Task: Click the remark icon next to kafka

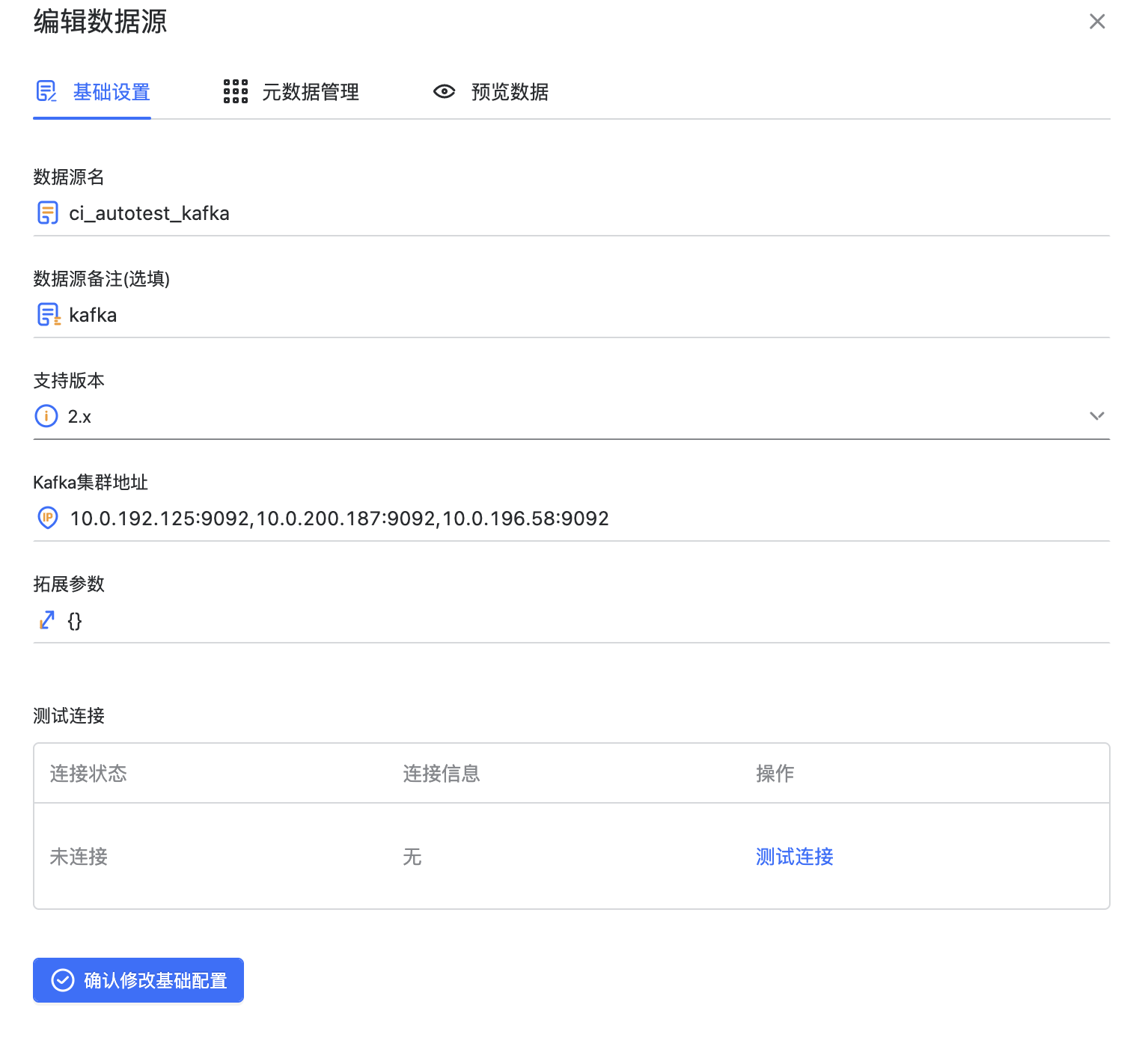Action: [x=49, y=315]
